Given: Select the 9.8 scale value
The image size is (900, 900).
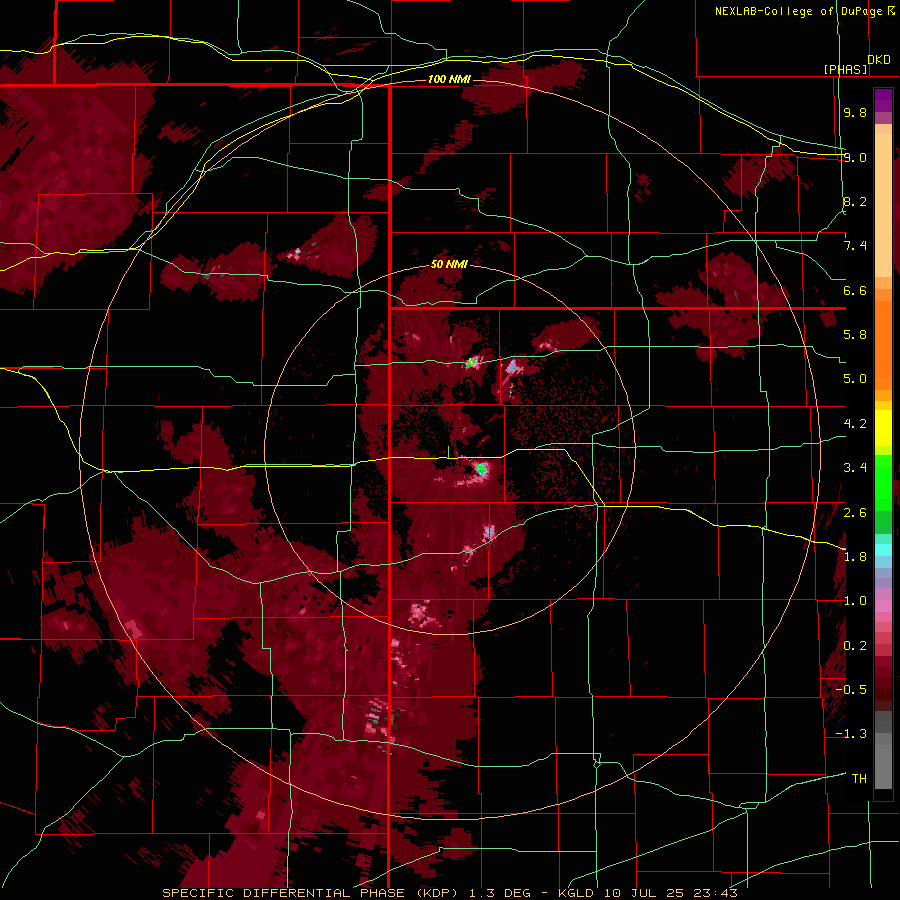Looking at the screenshot, I should click(855, 112).
